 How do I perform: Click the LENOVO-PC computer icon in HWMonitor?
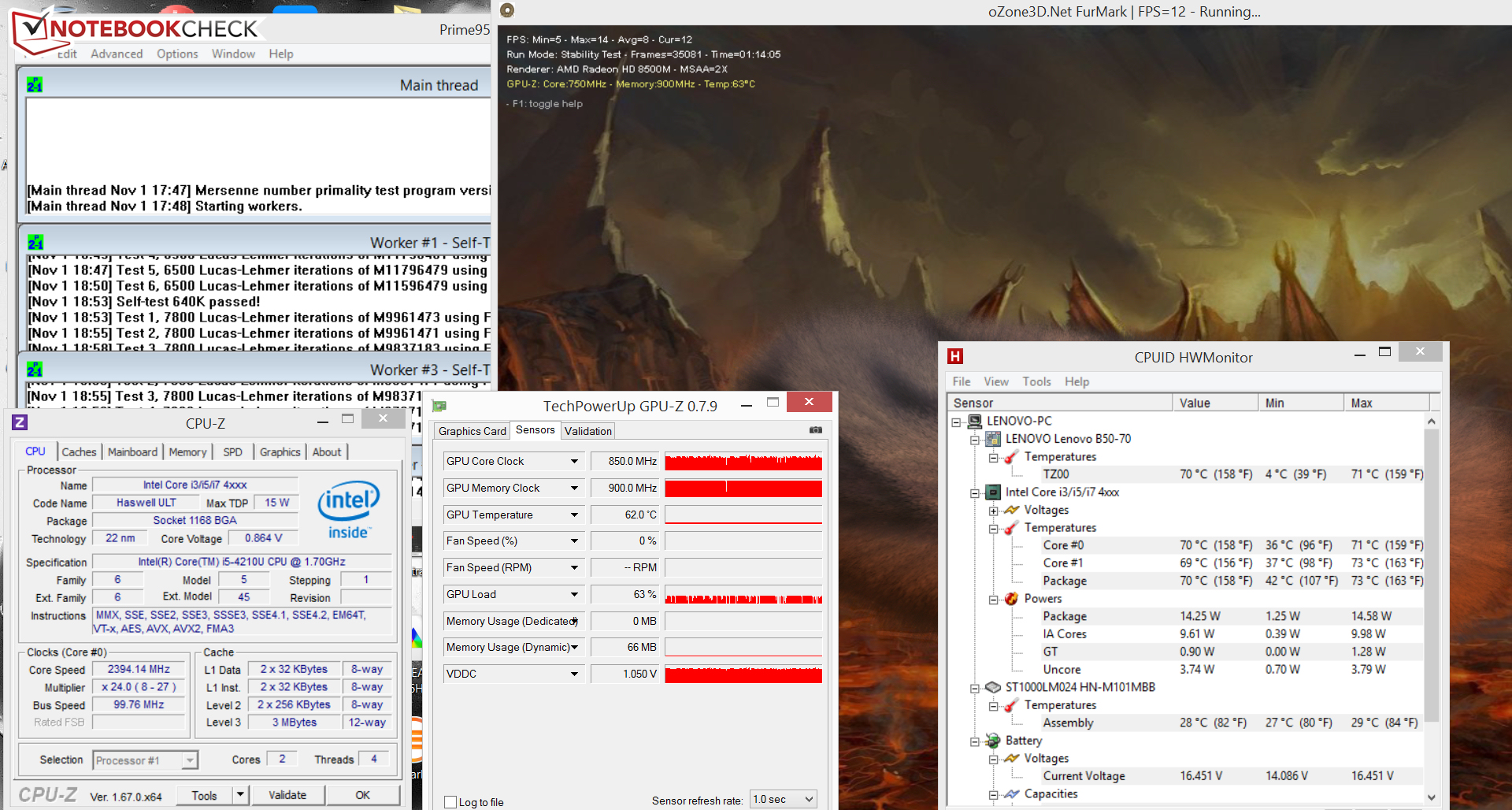click(975, 421)
